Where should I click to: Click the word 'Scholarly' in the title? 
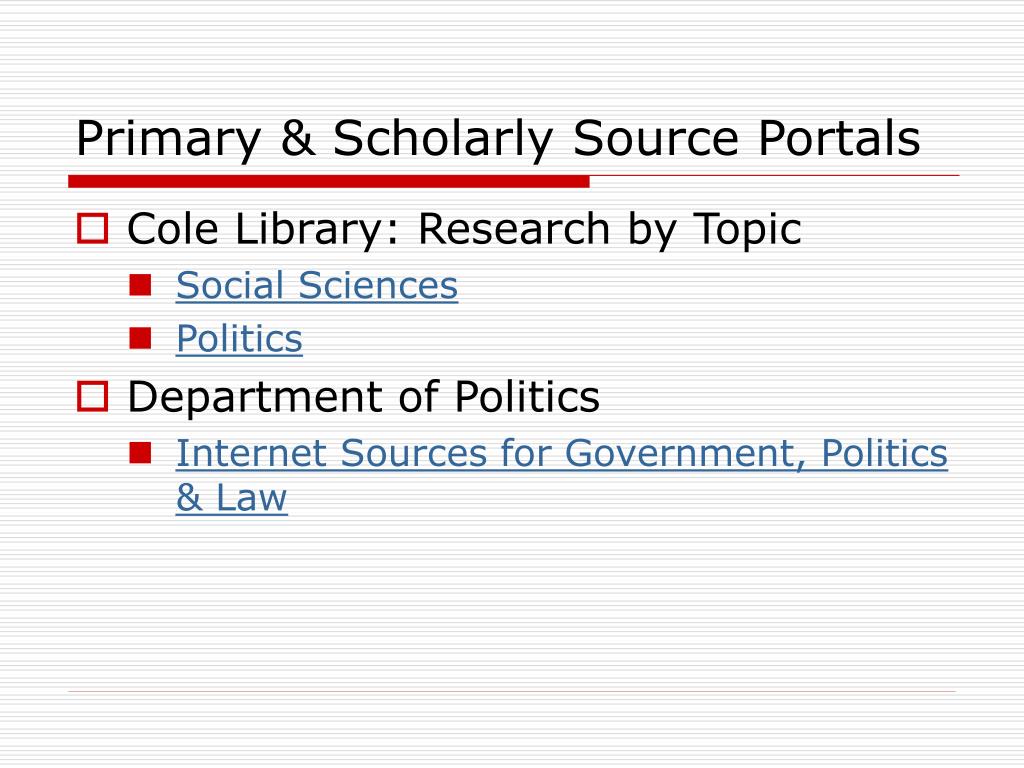(443, 140)
